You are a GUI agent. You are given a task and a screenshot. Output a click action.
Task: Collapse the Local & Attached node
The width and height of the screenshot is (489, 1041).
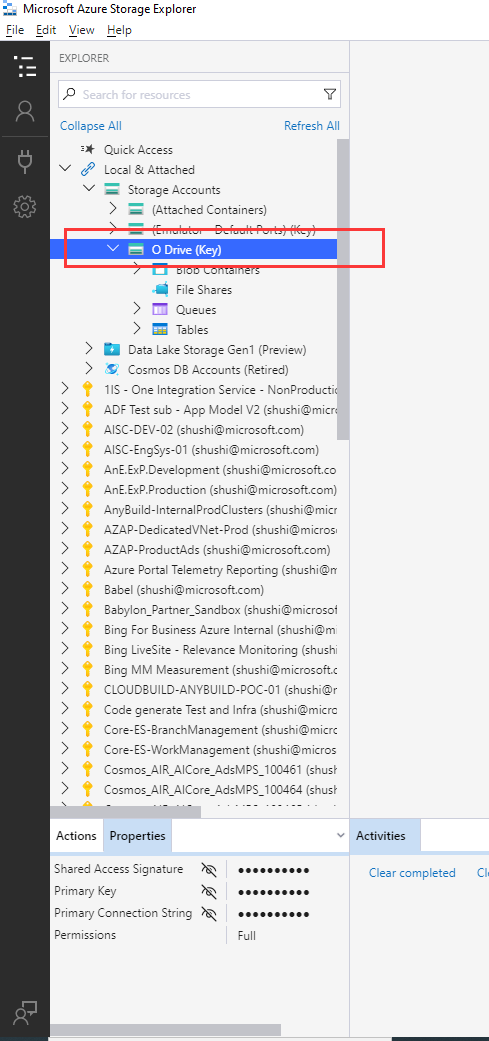click(65, 169)
